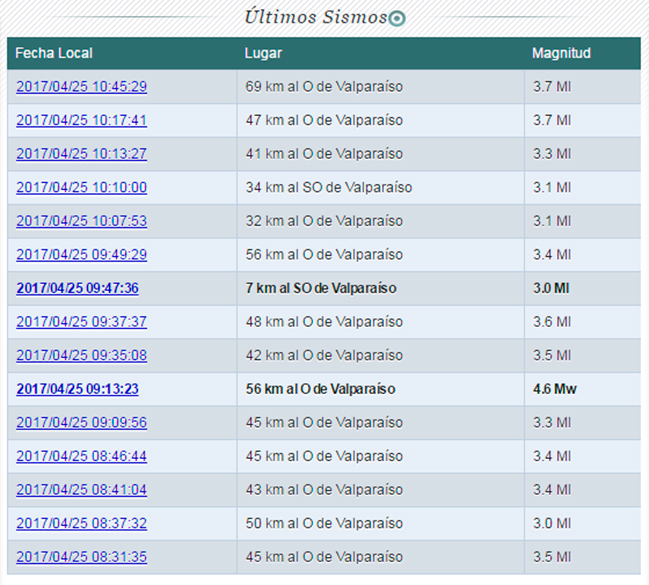Open the 2017/04/25 10:13:27 event link

tap(81, 154)
